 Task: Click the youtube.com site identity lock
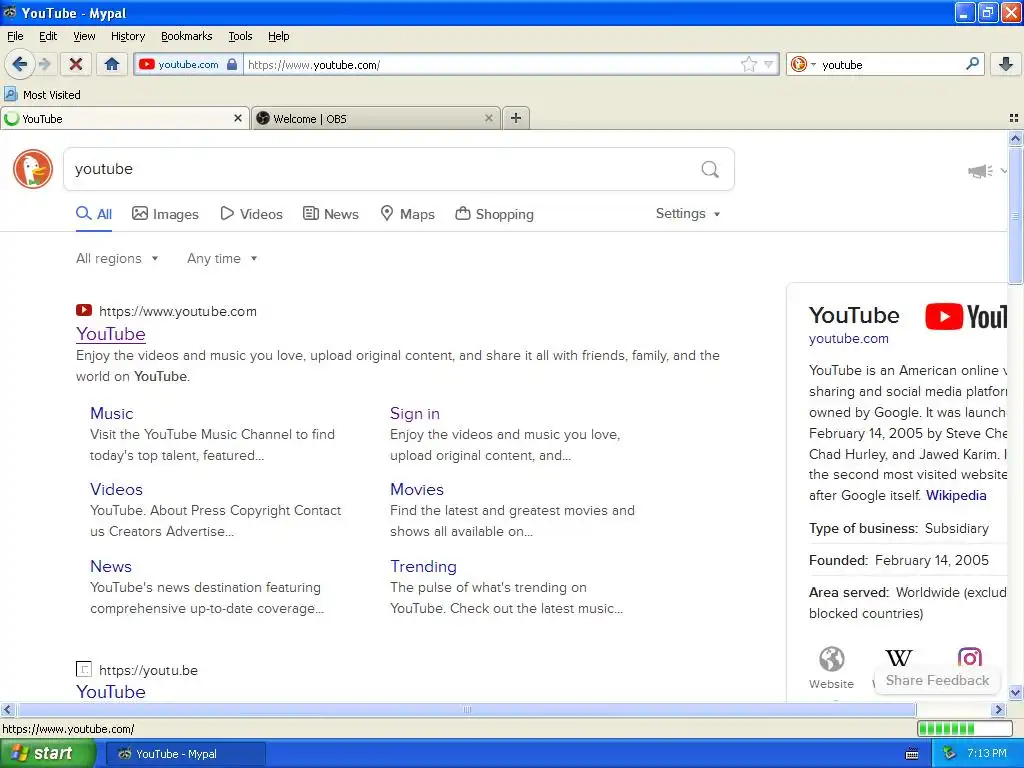(x=232, y=64)
